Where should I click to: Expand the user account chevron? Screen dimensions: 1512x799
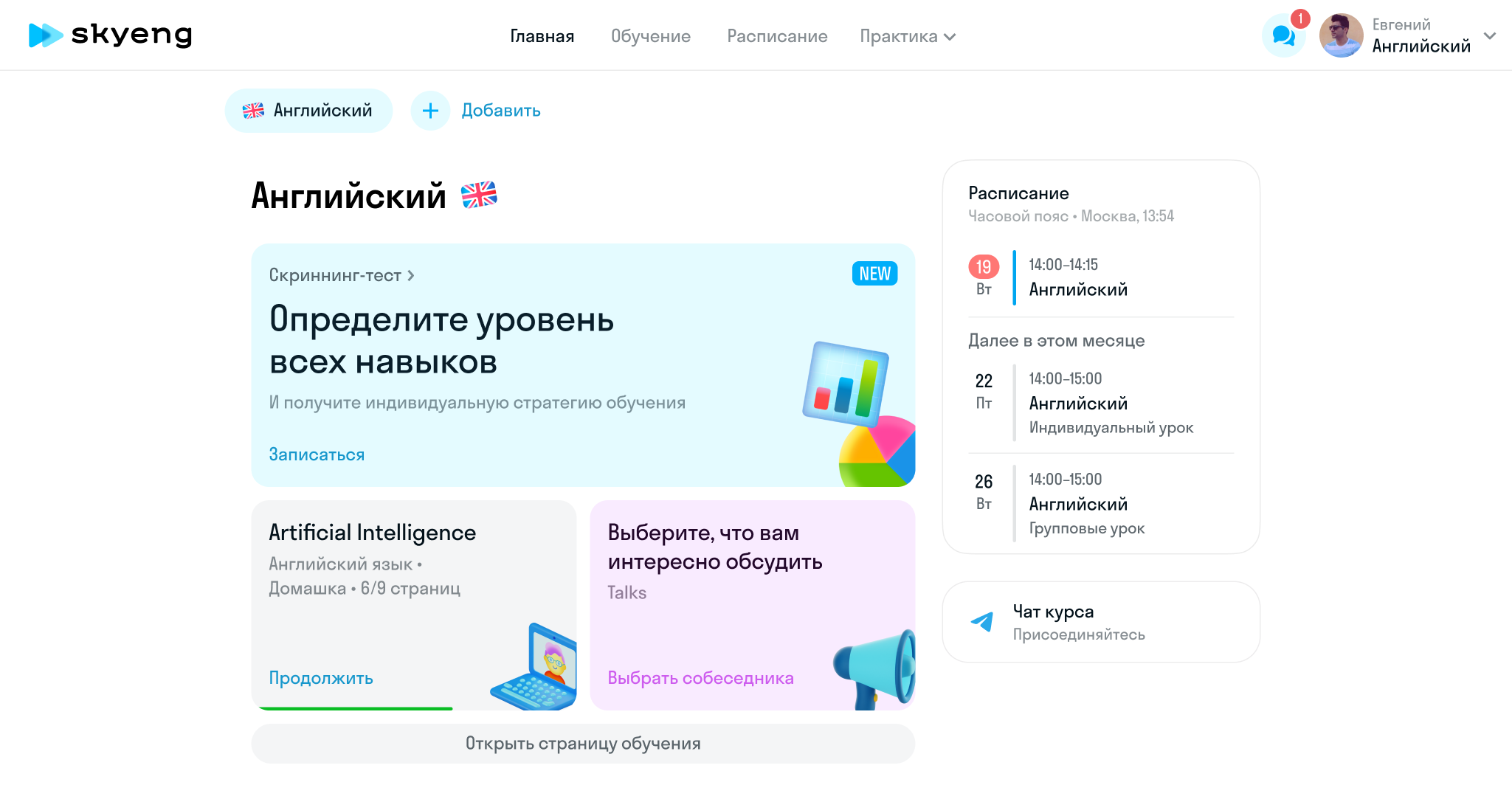coord(1490,35)
